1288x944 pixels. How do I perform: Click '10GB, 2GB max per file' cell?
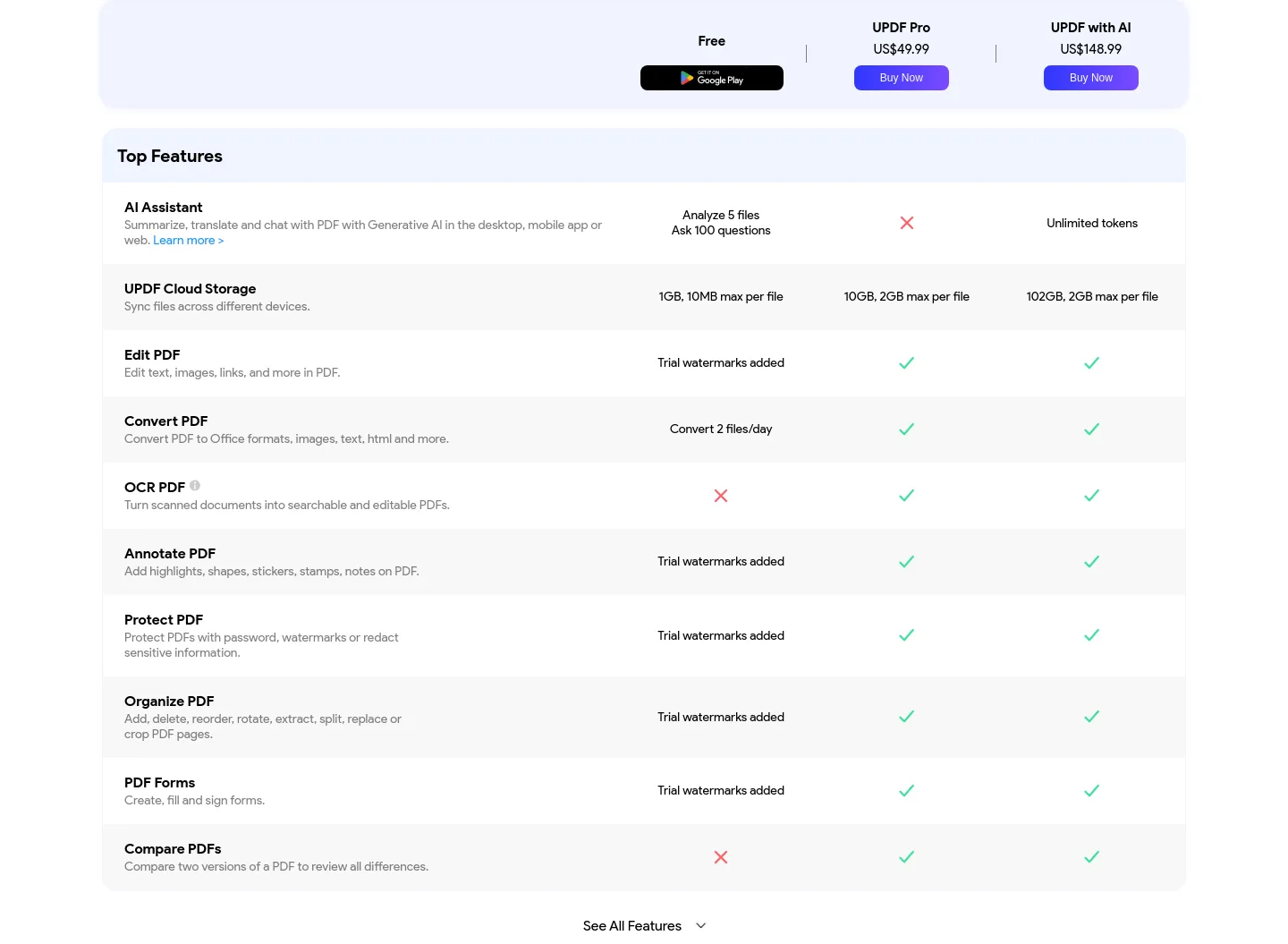[907, 296]
